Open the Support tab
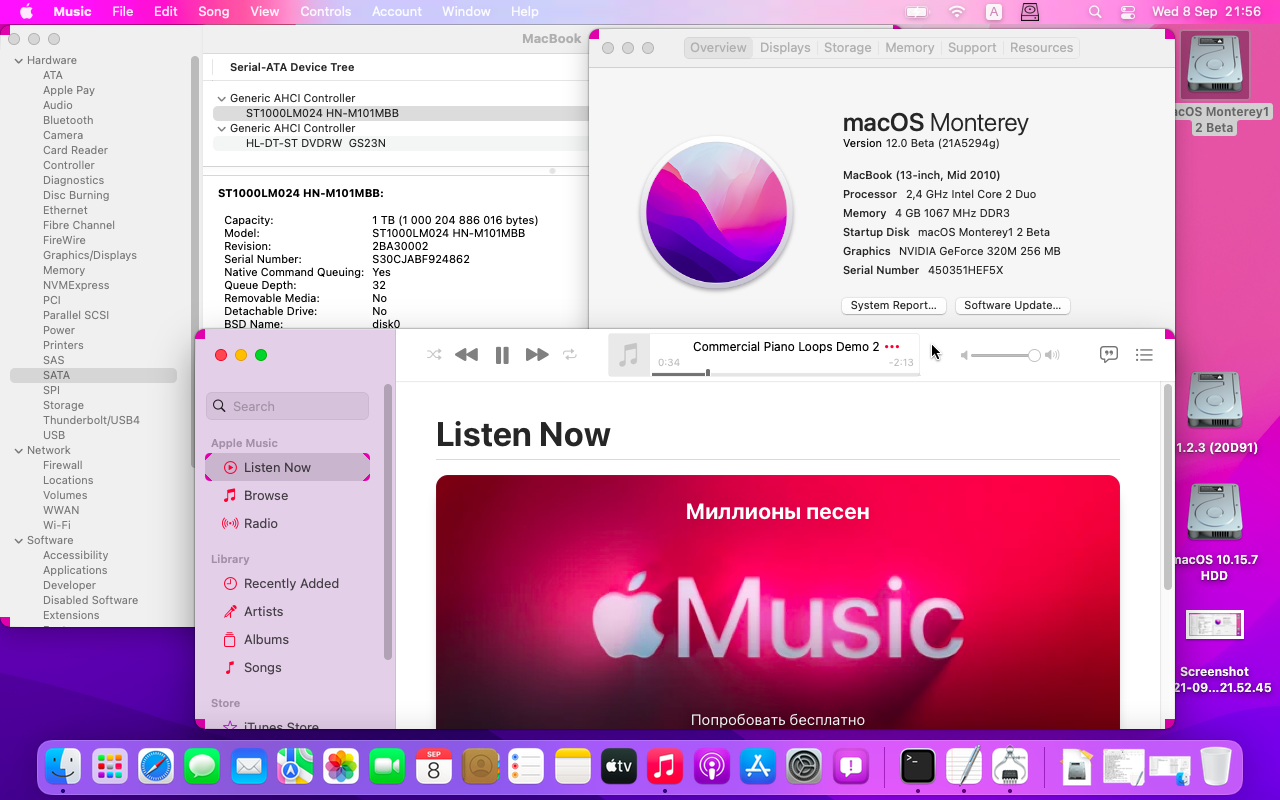This screenshot has width=1280, height=800. 972,48
